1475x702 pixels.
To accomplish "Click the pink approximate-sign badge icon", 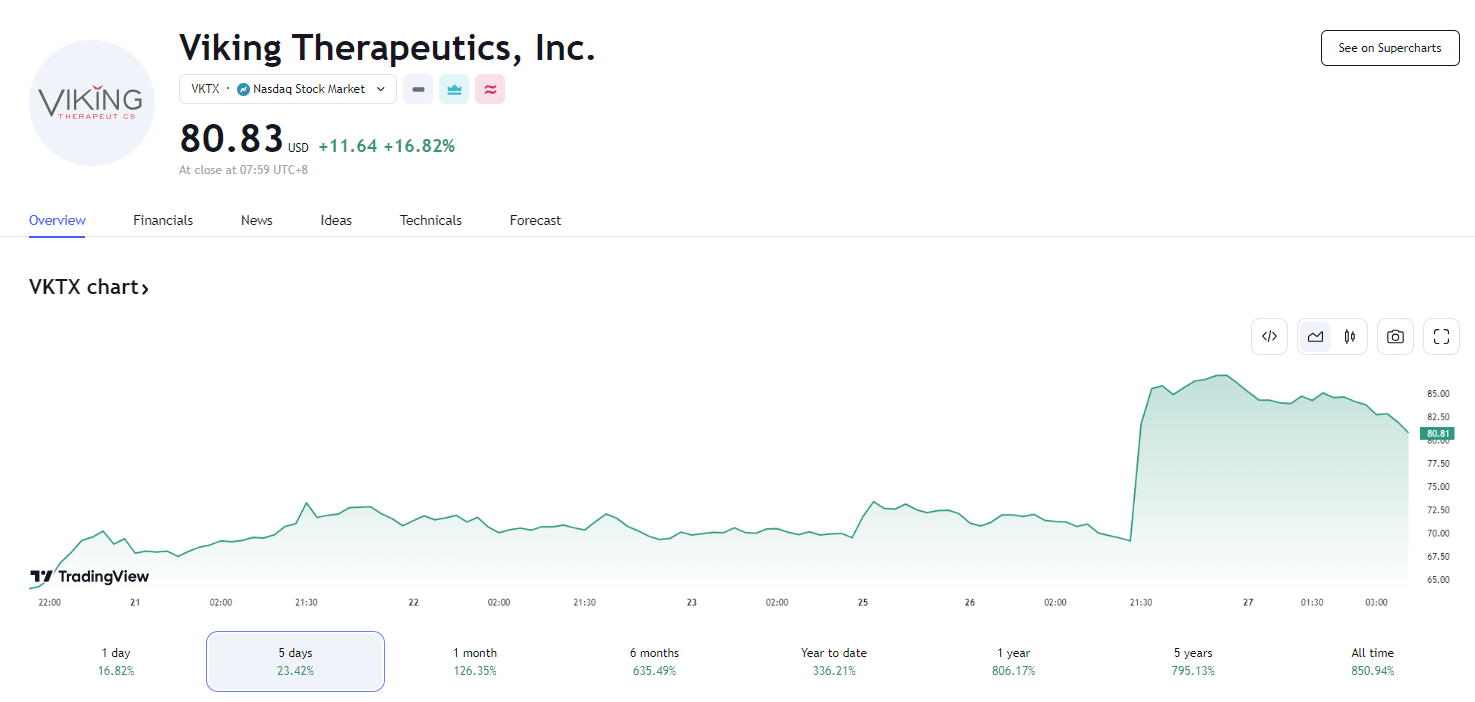I will click(x=490, y=89).
